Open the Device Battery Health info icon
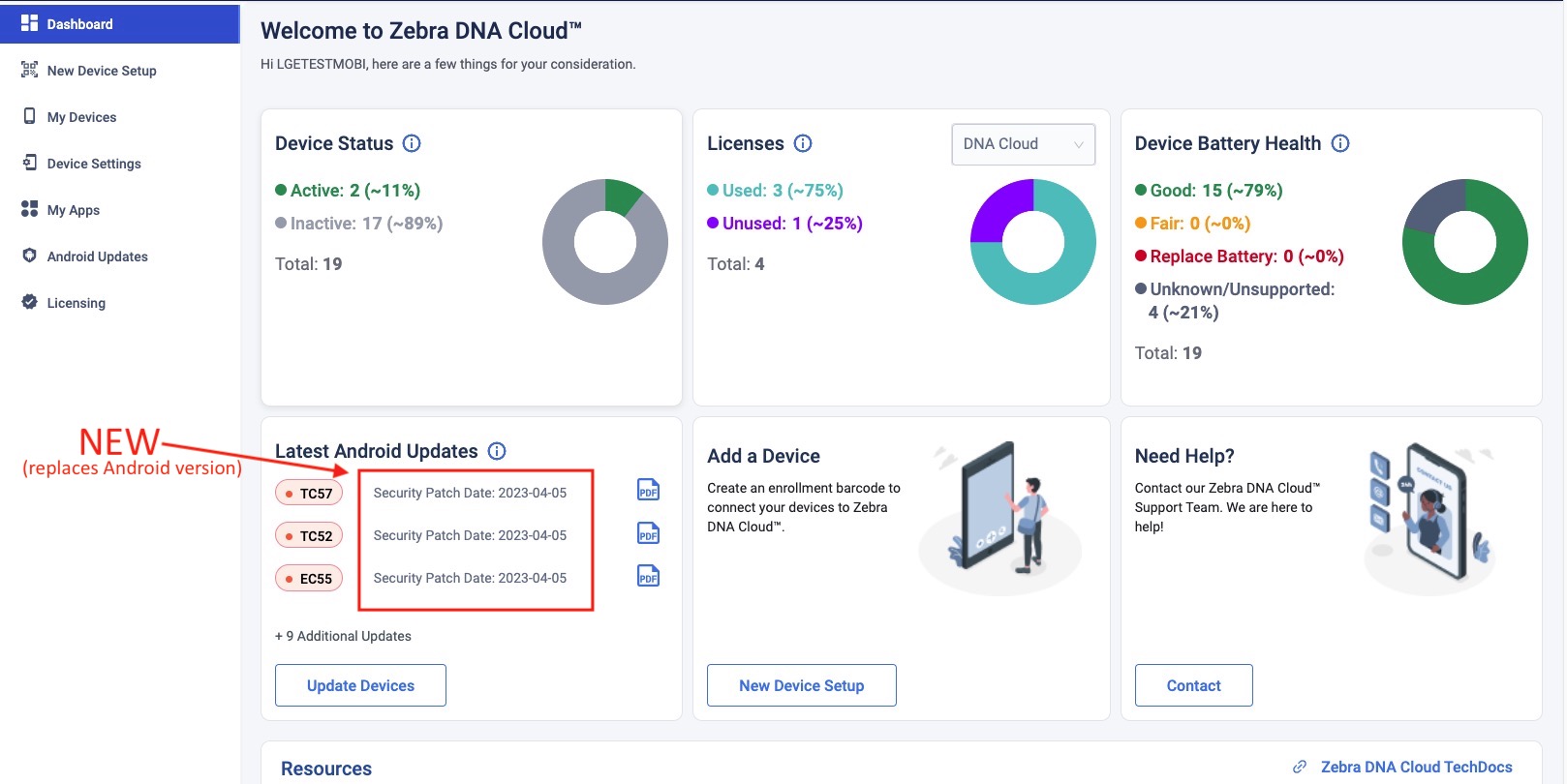1567x784 pixels. point(1340,143)
